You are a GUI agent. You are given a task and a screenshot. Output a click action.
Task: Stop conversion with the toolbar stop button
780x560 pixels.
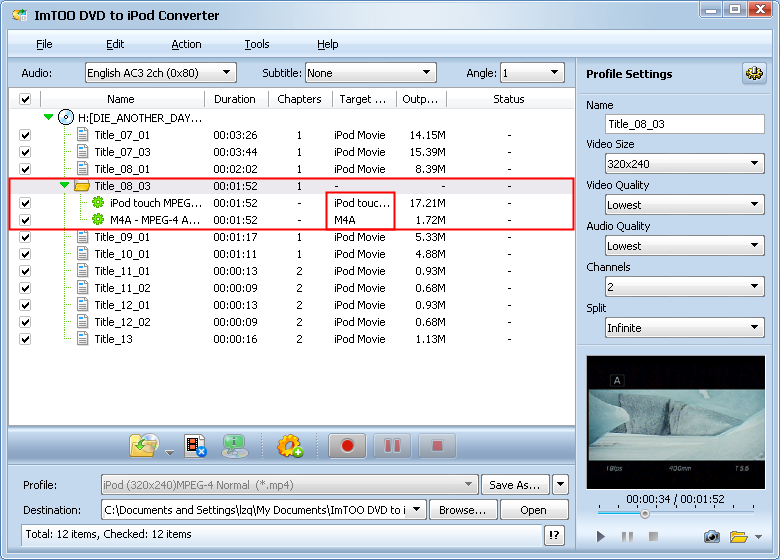click(437, 445)
